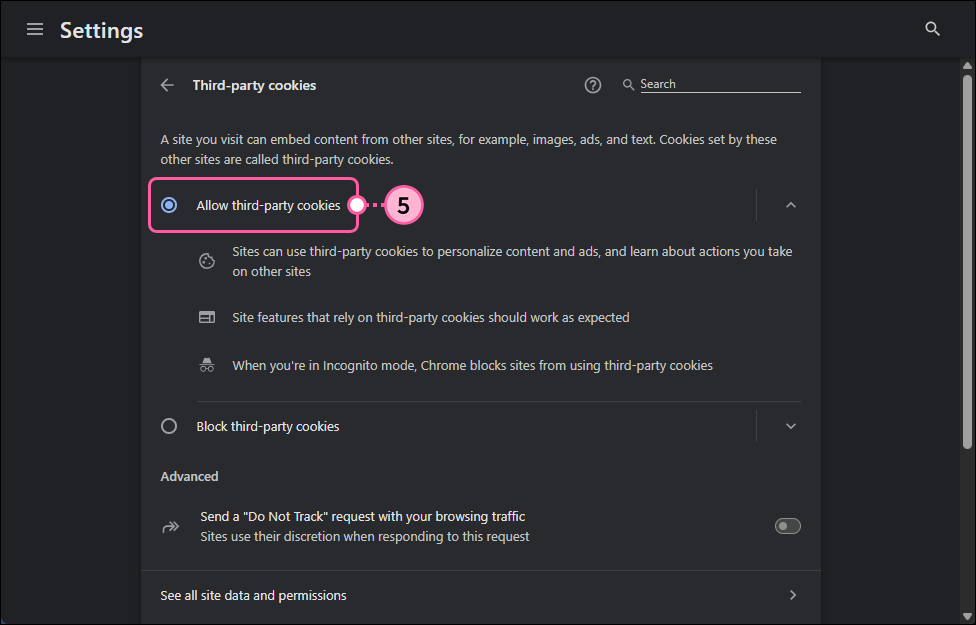Click the highlighted radio handle slider circle
The image size is (976, 625).
point(357,204)
